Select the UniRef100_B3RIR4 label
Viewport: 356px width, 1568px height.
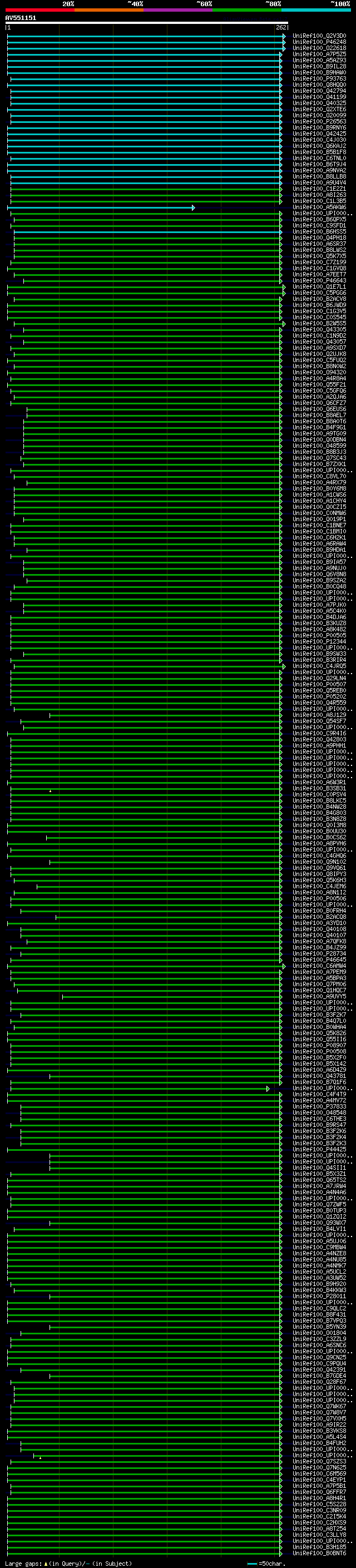point(319,660)
